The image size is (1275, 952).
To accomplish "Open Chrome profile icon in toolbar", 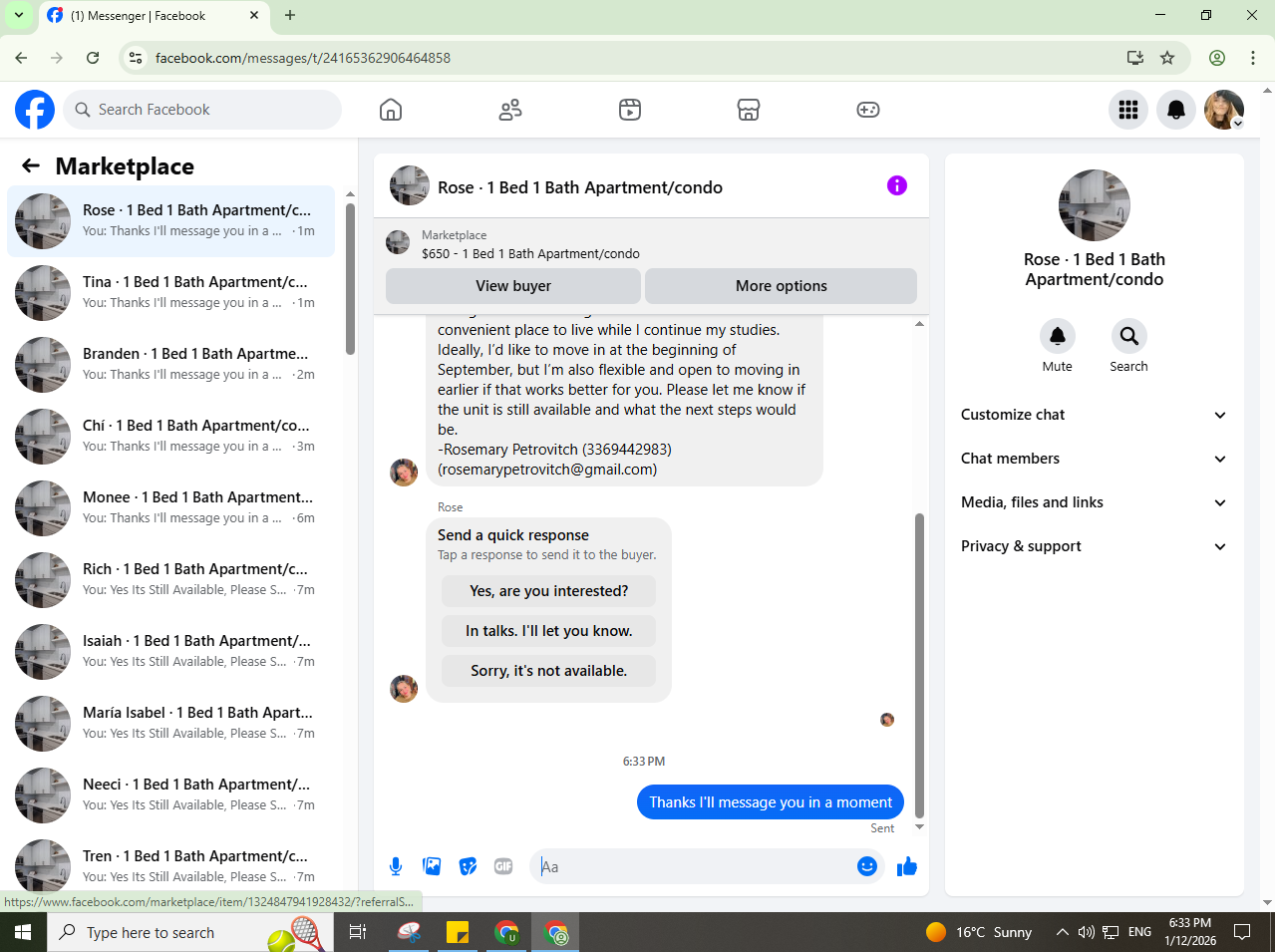I will pos(1217,58).
